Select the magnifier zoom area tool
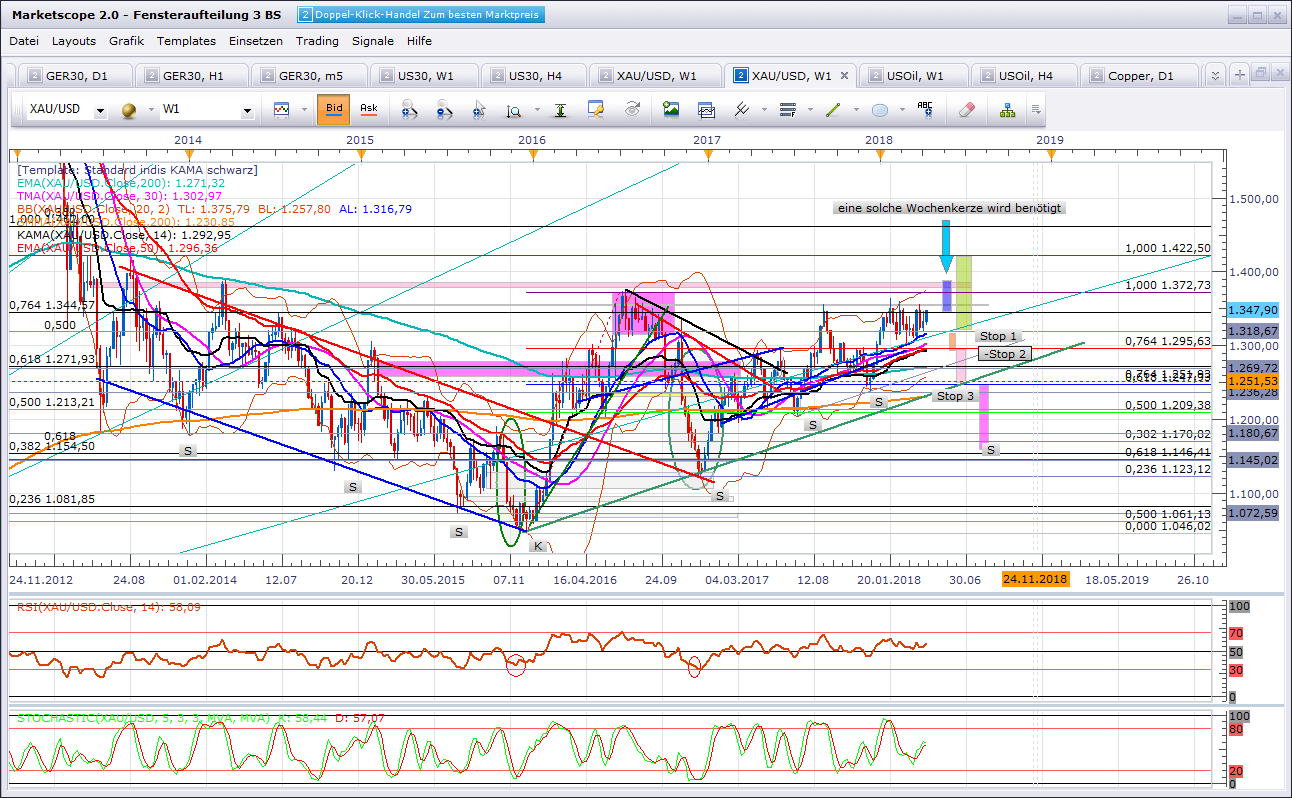1292x798 pixels. click(514, 110)
